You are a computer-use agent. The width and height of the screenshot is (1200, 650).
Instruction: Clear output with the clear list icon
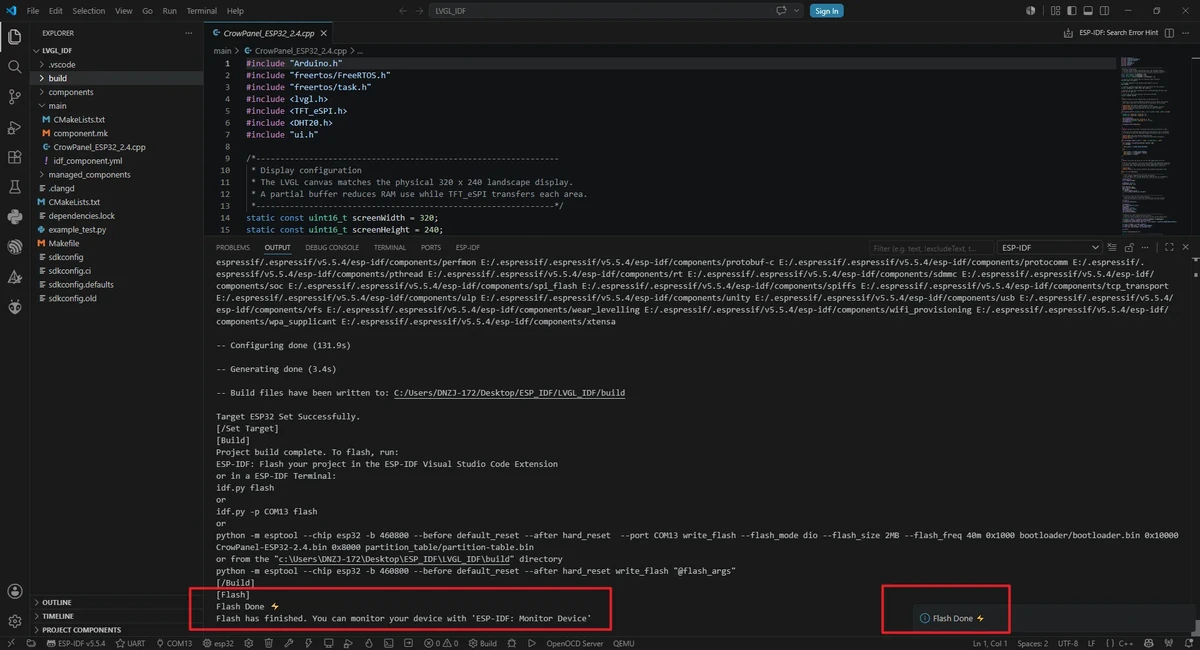coord(1111,247)
